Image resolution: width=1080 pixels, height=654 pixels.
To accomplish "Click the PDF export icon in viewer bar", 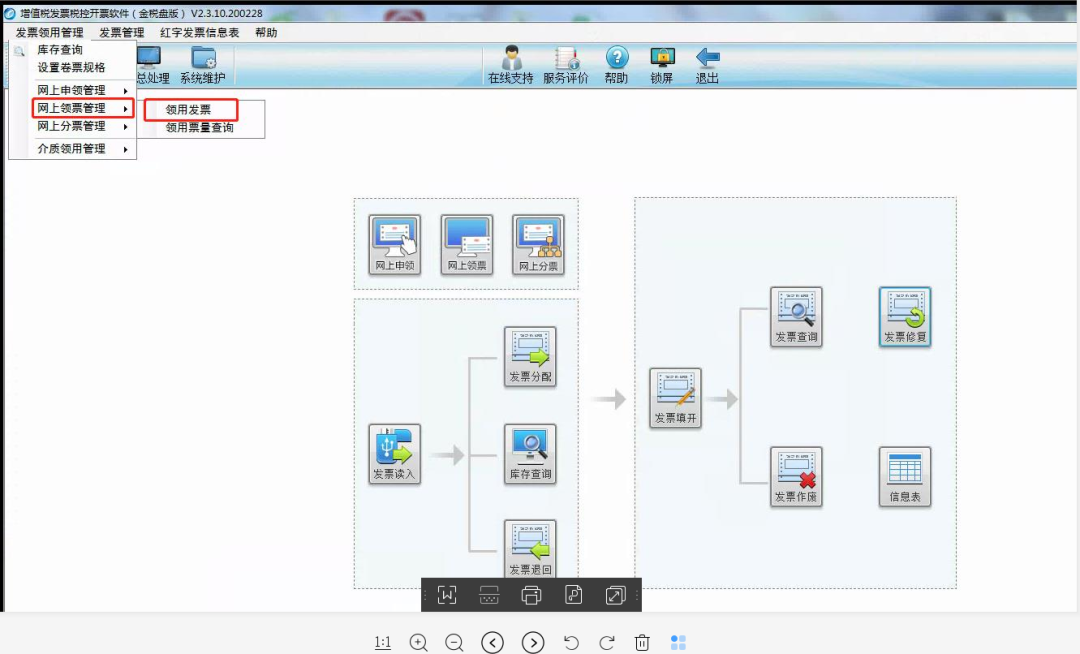I will [x=574, y=595].
